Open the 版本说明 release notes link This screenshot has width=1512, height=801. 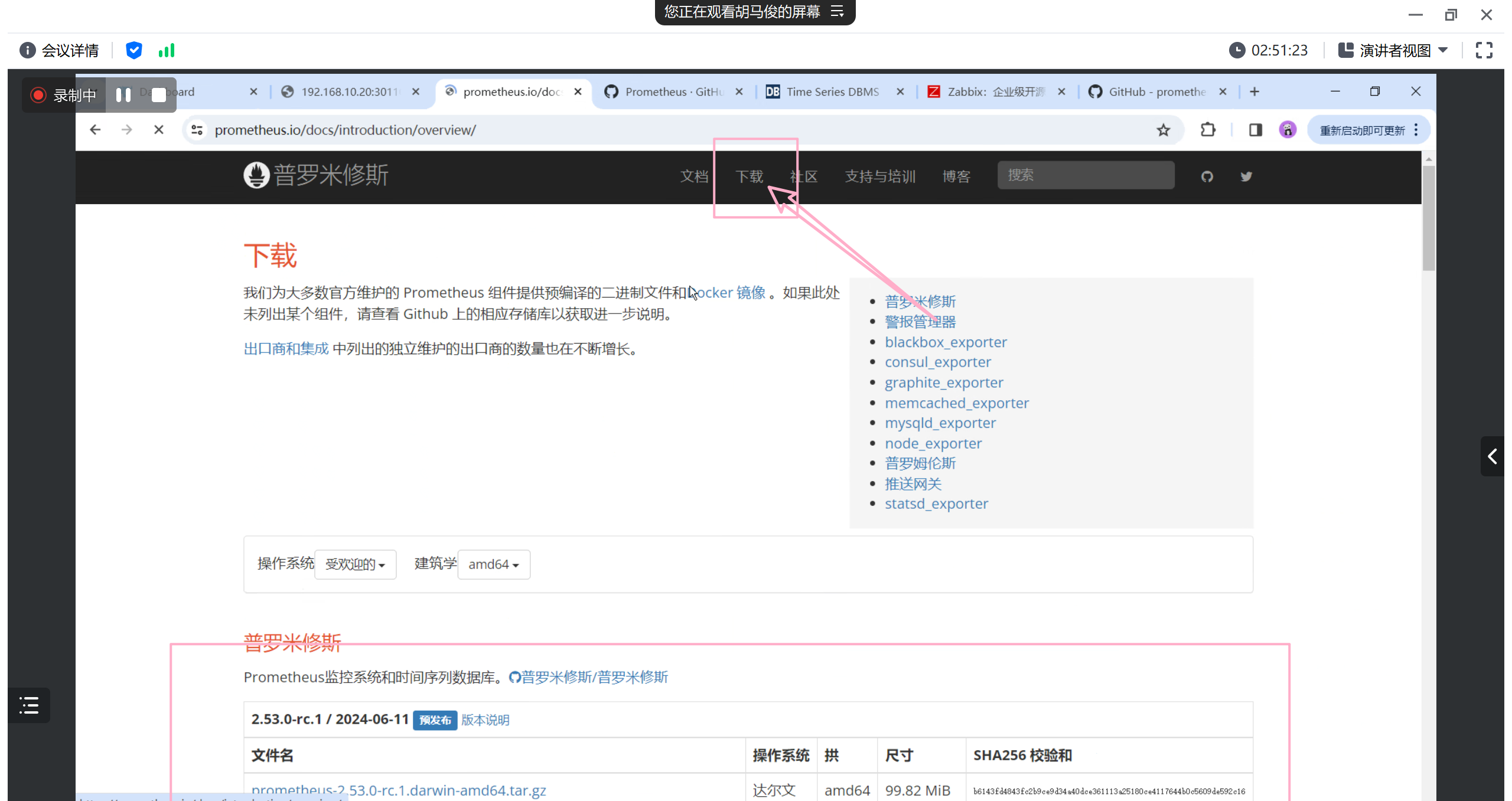(485, 720)
